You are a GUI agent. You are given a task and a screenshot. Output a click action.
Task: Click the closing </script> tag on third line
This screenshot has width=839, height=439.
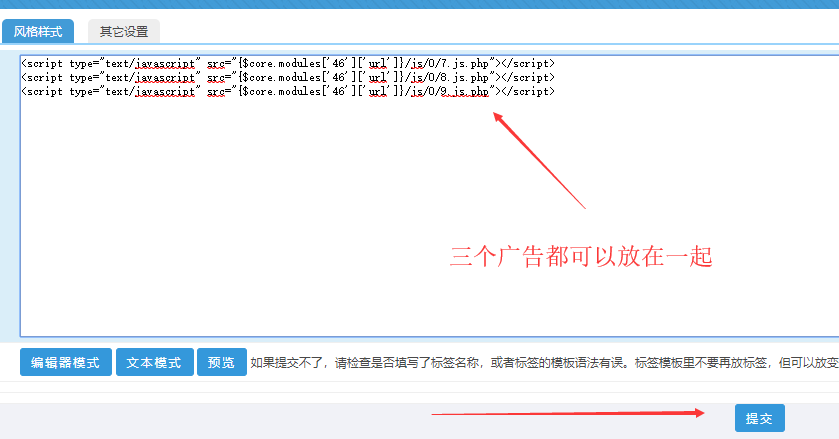[x=526, y=91]
